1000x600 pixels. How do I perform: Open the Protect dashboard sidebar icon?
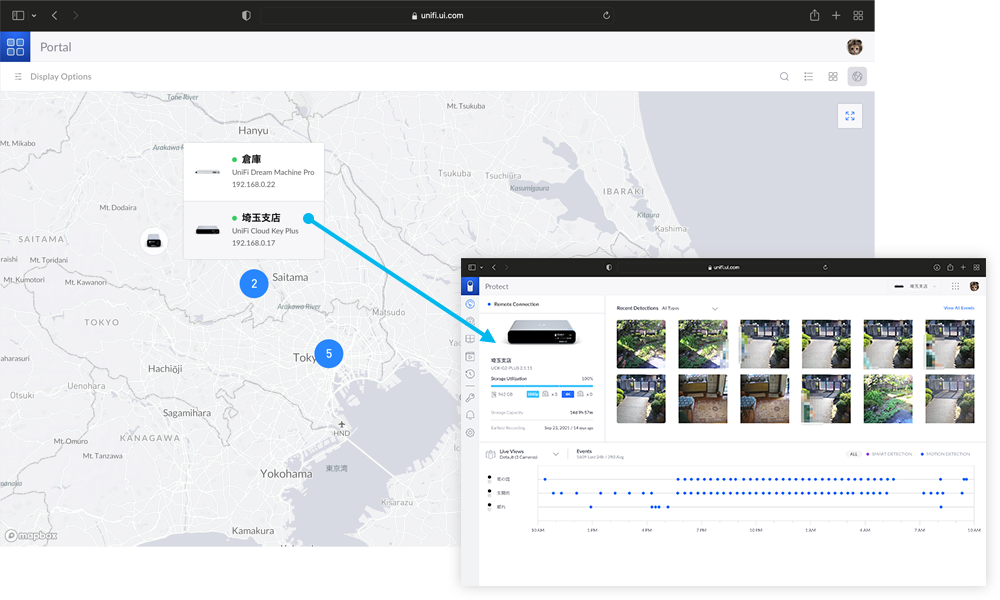470,304
